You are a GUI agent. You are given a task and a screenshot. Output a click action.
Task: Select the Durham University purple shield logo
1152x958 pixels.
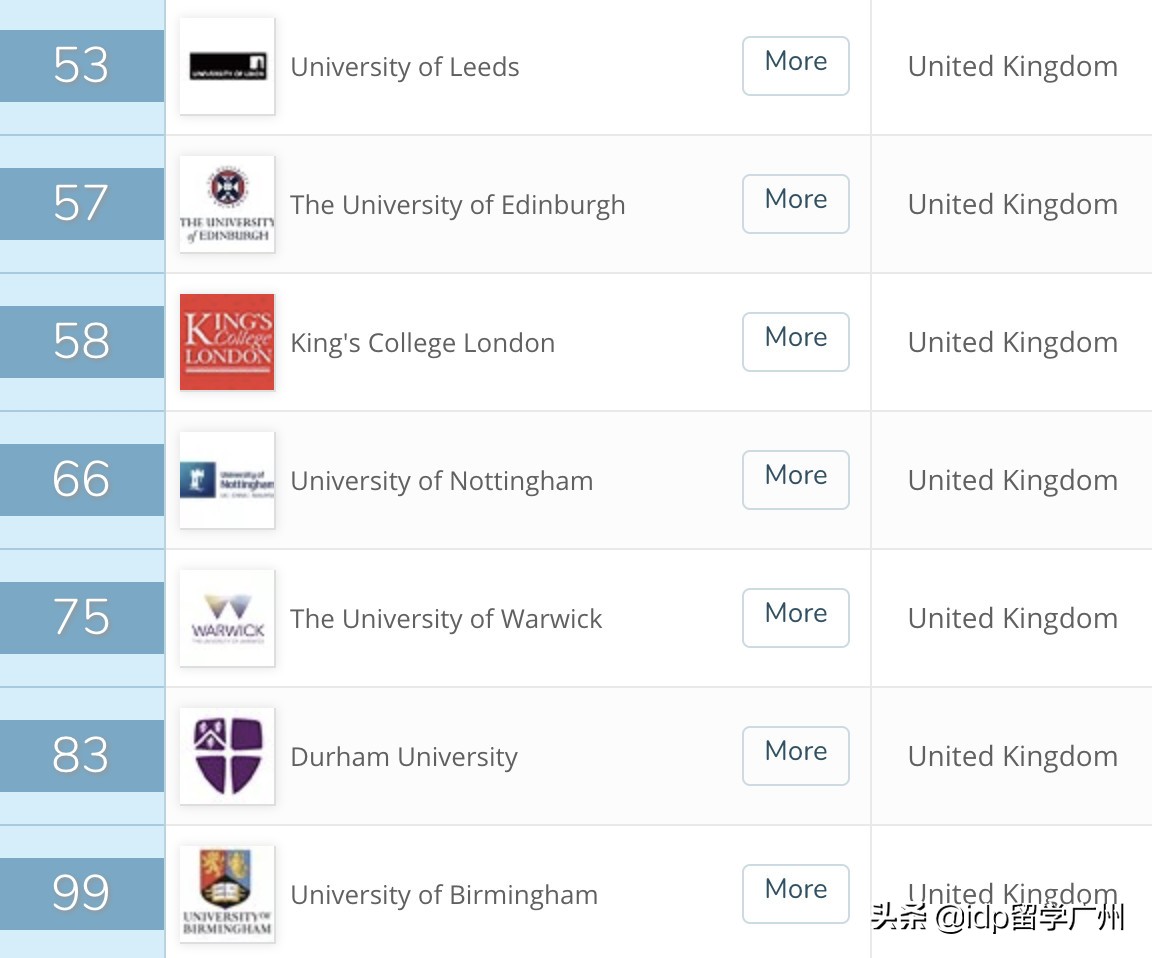[x=227, y=756]
